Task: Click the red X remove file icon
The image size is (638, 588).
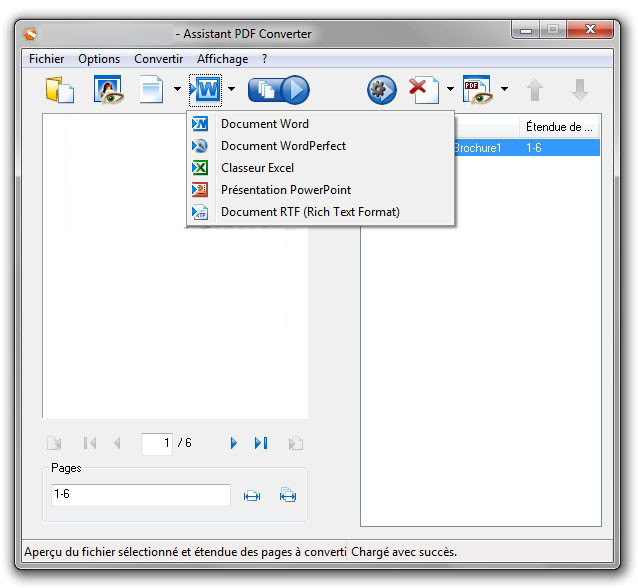Action: pos(423,90)
